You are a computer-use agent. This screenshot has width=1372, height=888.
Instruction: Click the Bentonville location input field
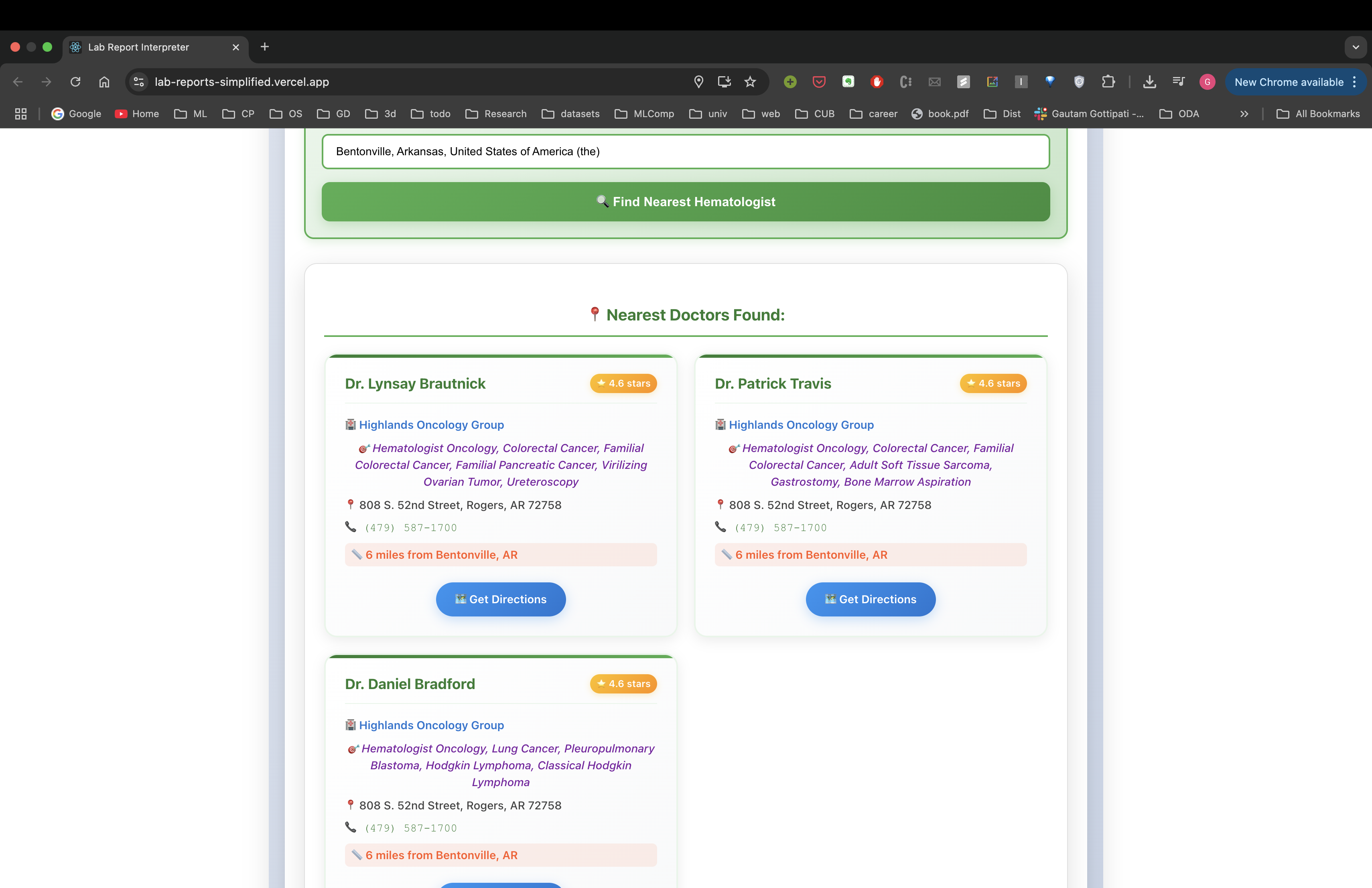coord(686,152)
